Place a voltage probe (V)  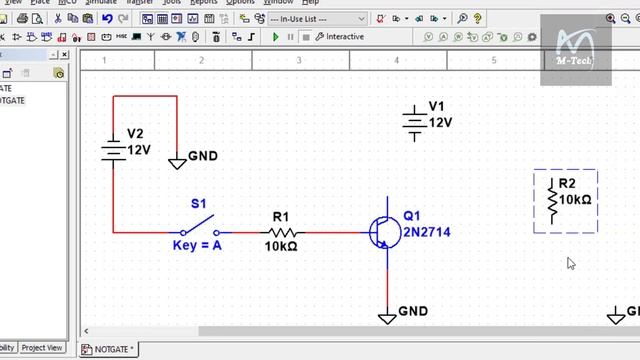click(x=428, y=37)
